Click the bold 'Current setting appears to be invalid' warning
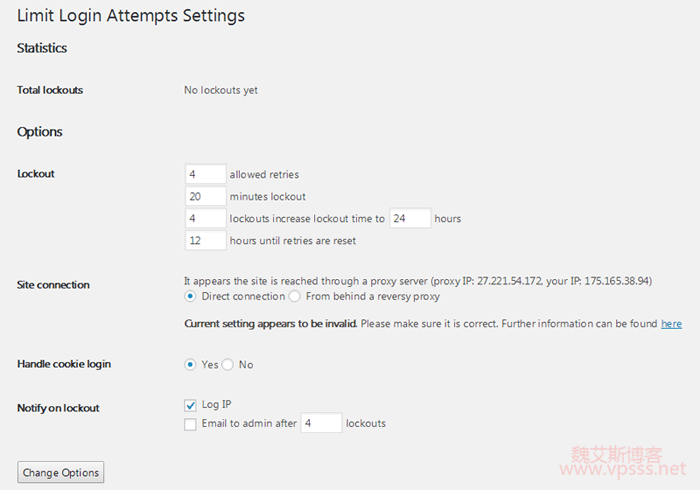 (270, 324)
